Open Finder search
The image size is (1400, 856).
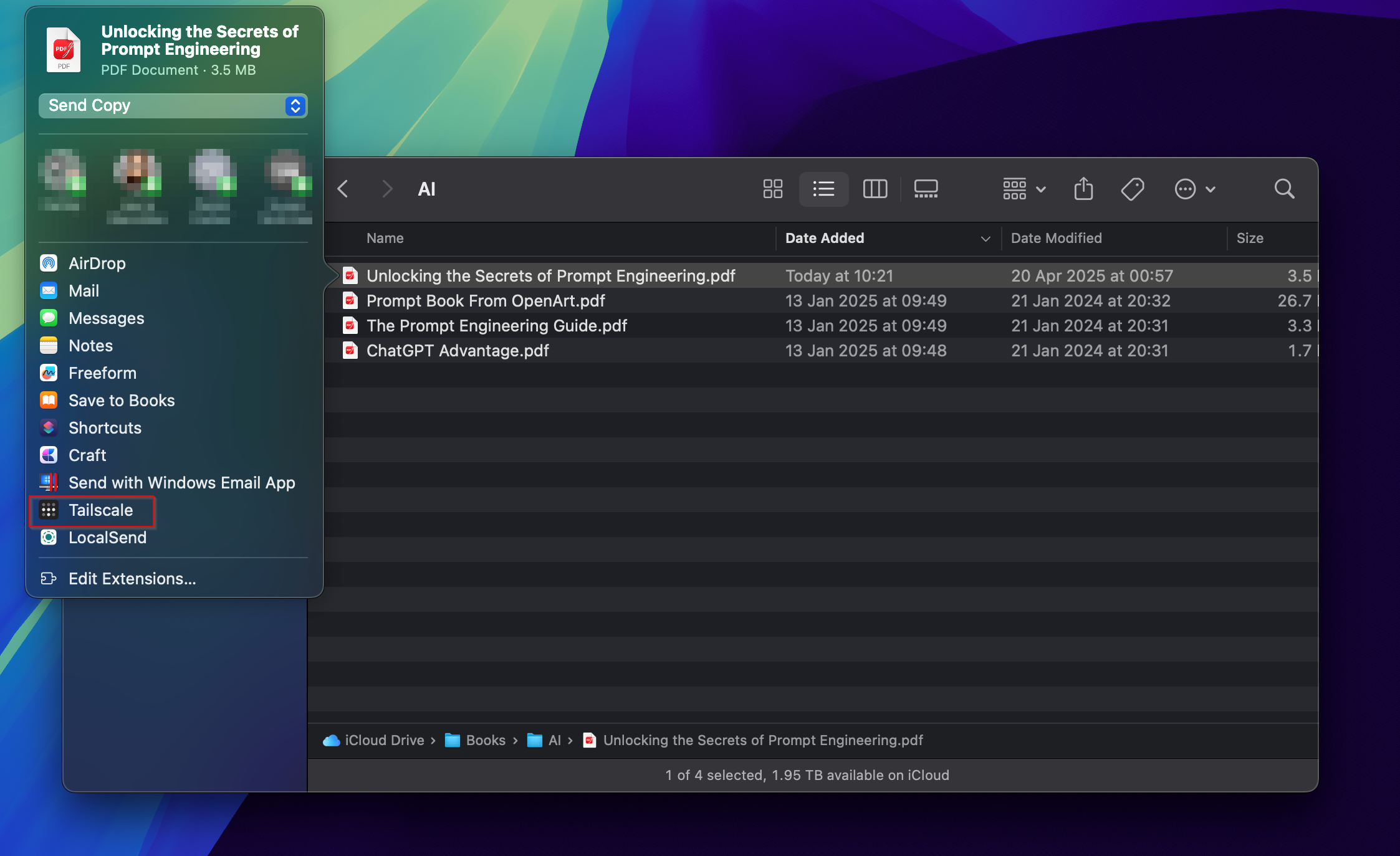[1283, 189]
